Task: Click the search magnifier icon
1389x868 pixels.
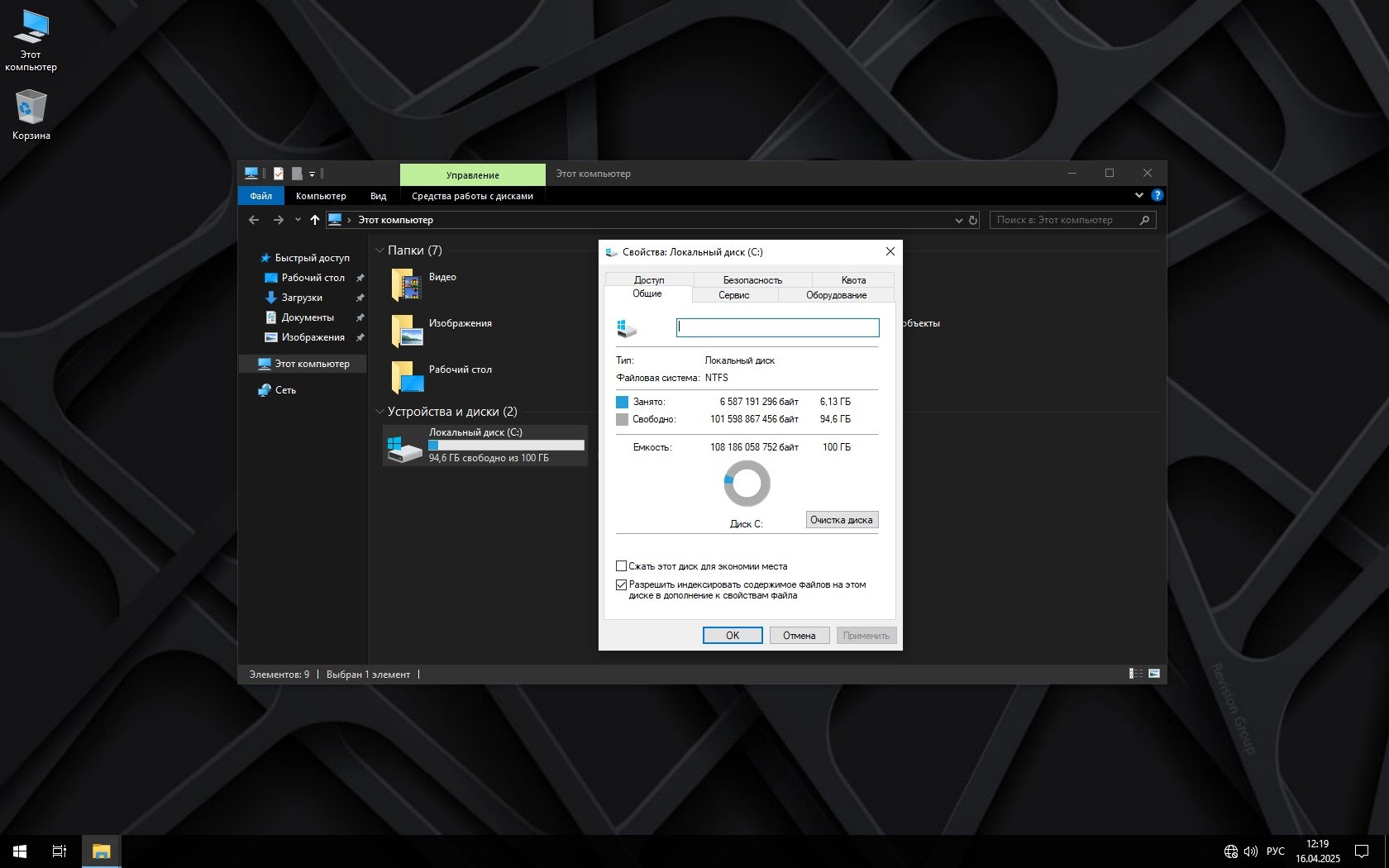Action: (x=1144, y=220)
